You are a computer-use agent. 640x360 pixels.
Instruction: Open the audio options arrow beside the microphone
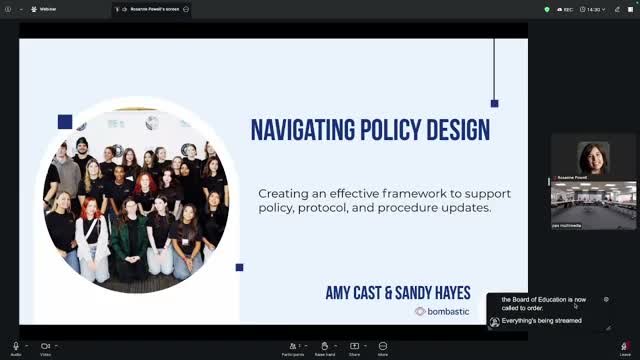(27, 346)
